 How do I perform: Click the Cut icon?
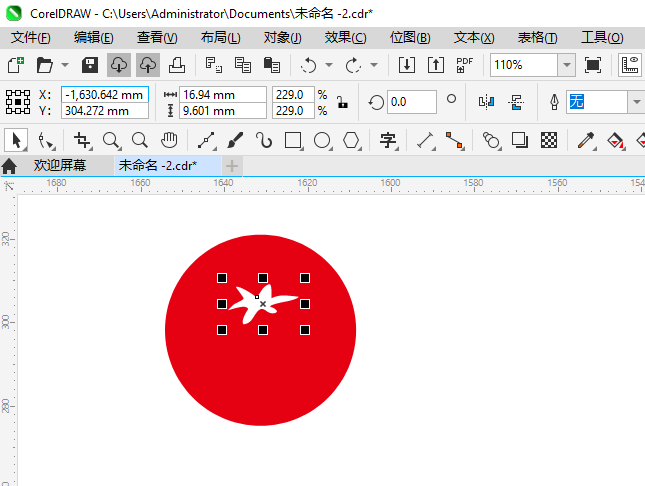click(x=213, y=65)
